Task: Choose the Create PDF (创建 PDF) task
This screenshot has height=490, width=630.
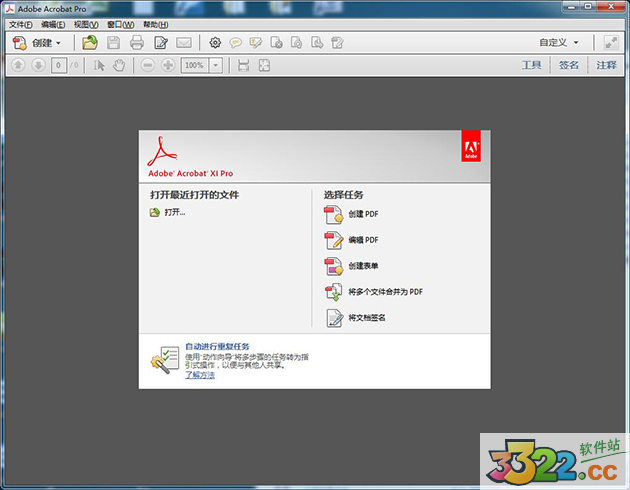Action: [352, 214]
